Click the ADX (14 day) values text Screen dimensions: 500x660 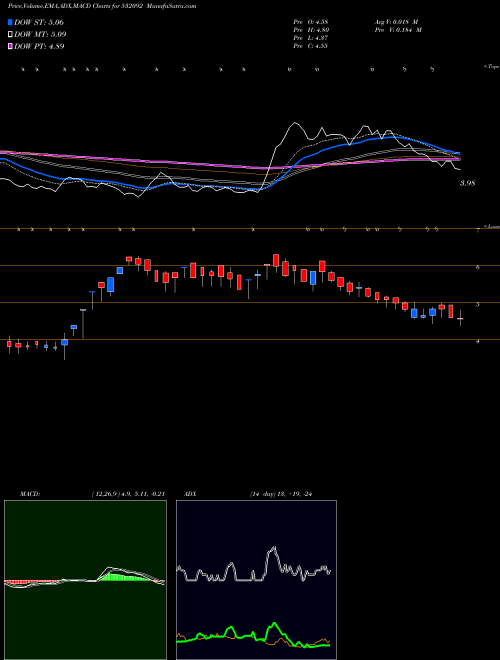click(x=280, y=494)
